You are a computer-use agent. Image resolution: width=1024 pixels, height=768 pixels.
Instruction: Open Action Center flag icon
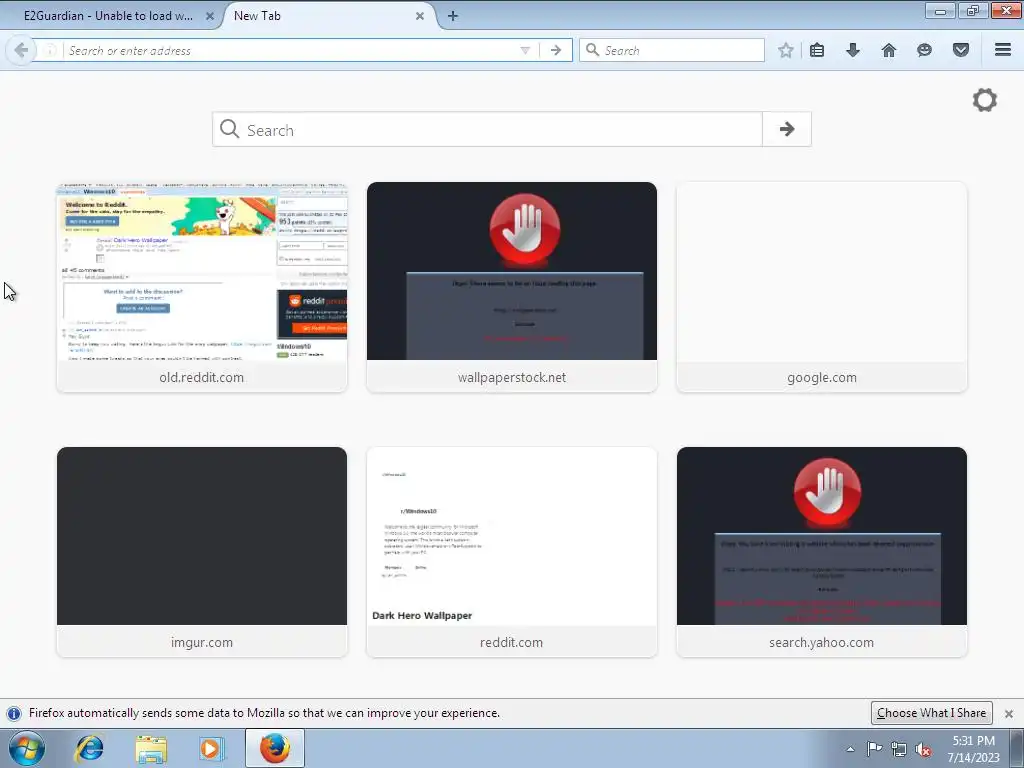click(874, 748)
